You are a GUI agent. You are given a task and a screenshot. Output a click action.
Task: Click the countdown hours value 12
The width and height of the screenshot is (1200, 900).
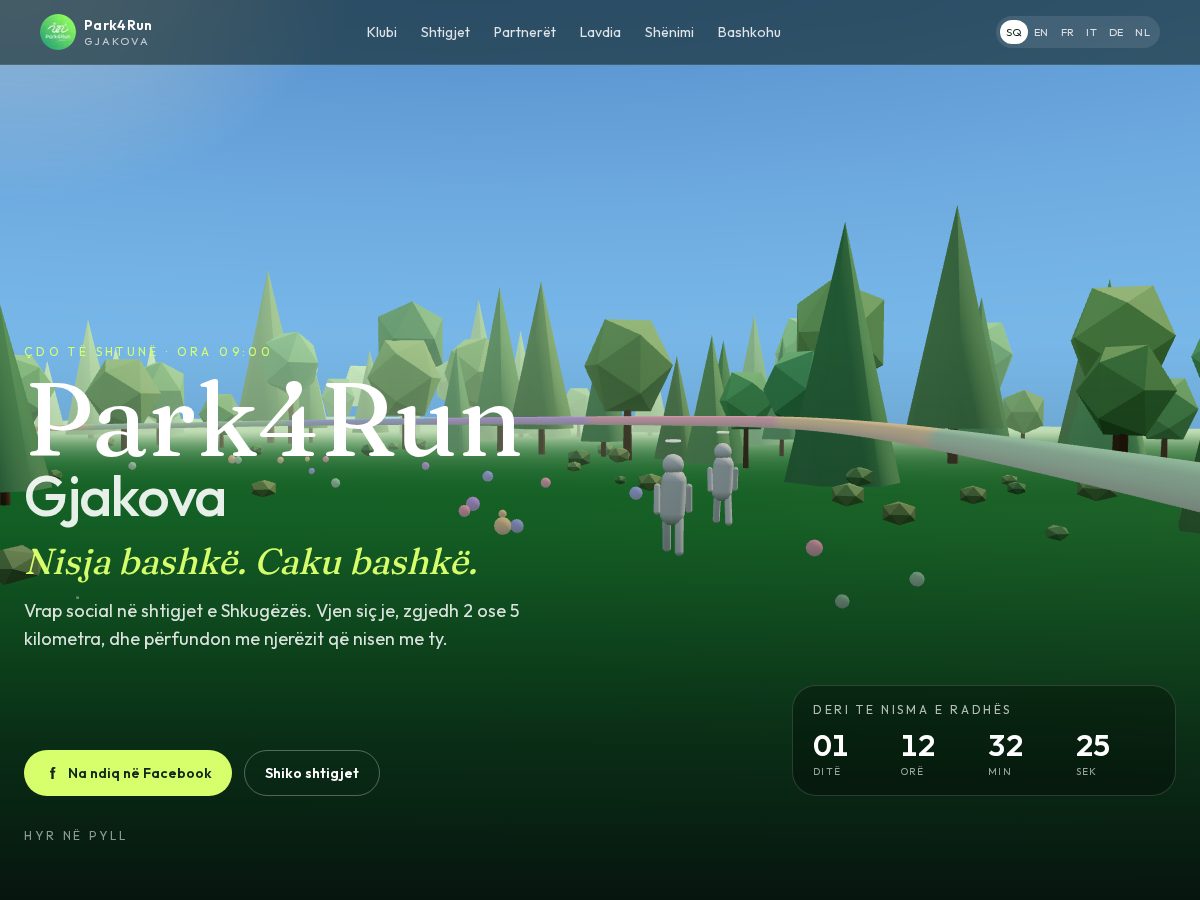coord(918,746)
